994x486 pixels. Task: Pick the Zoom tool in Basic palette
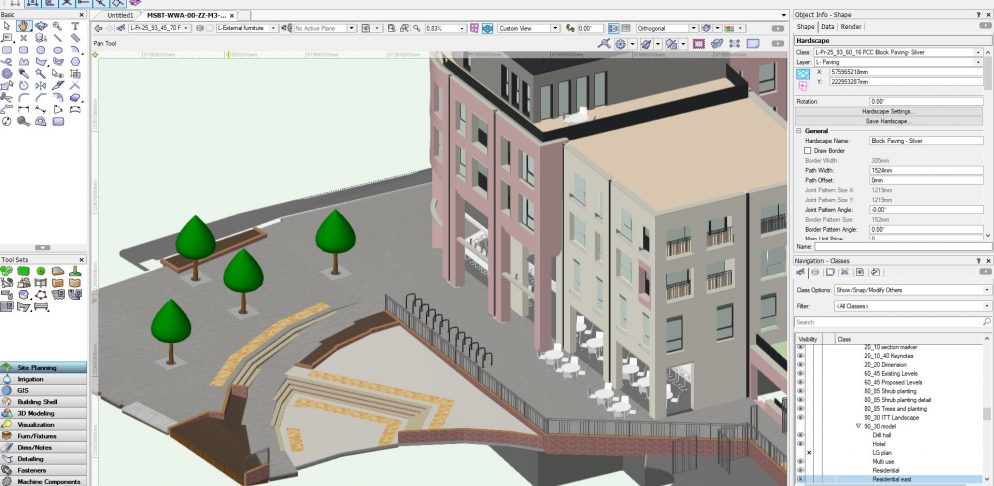[x=58, y=26]
